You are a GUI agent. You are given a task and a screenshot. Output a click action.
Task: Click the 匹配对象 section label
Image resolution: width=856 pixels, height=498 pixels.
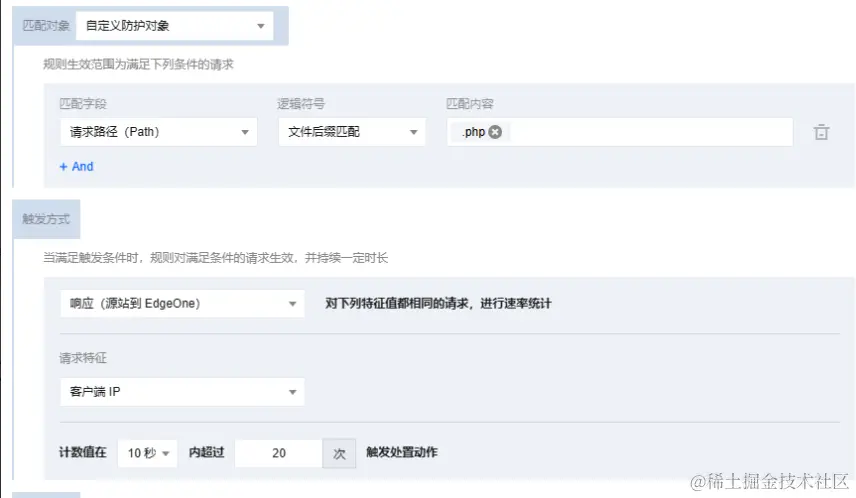(x=46, y=26)
